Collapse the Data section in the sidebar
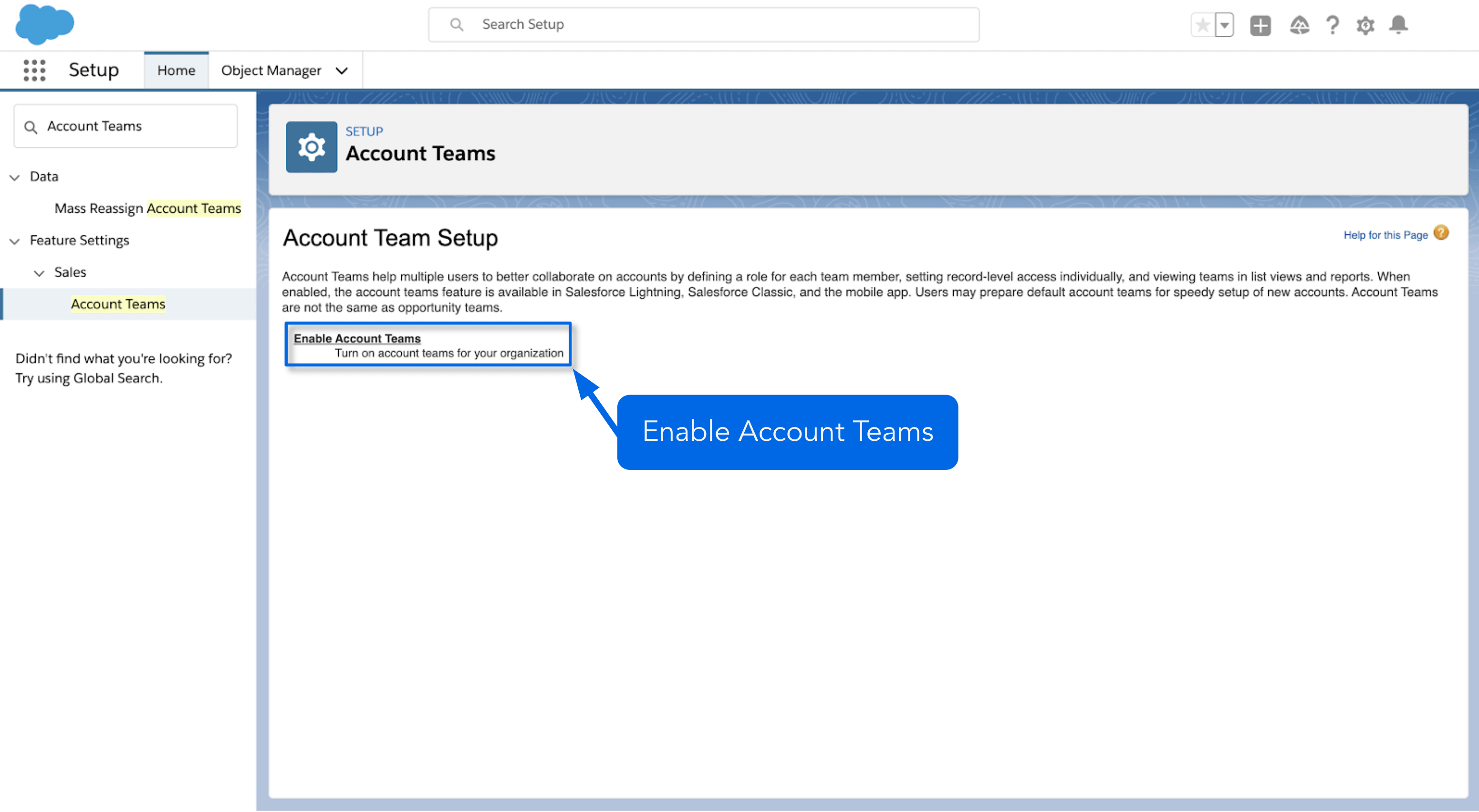The width and height of the screenshot is (1479, 812). coord(14,177)
